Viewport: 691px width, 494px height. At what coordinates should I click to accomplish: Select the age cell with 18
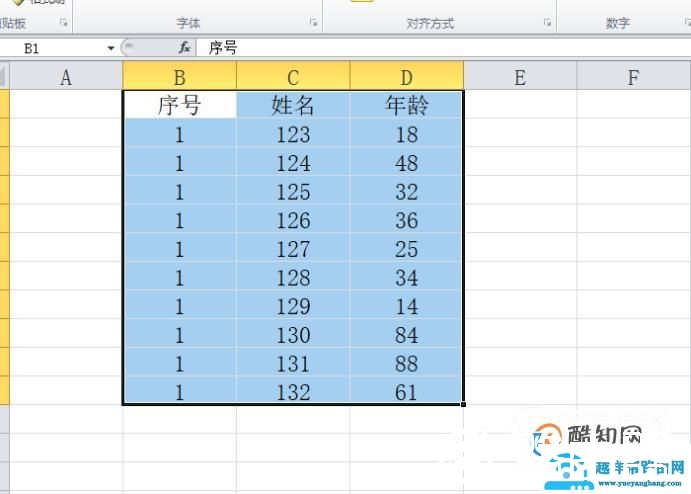pyautogui.click(x=406, y=133)
